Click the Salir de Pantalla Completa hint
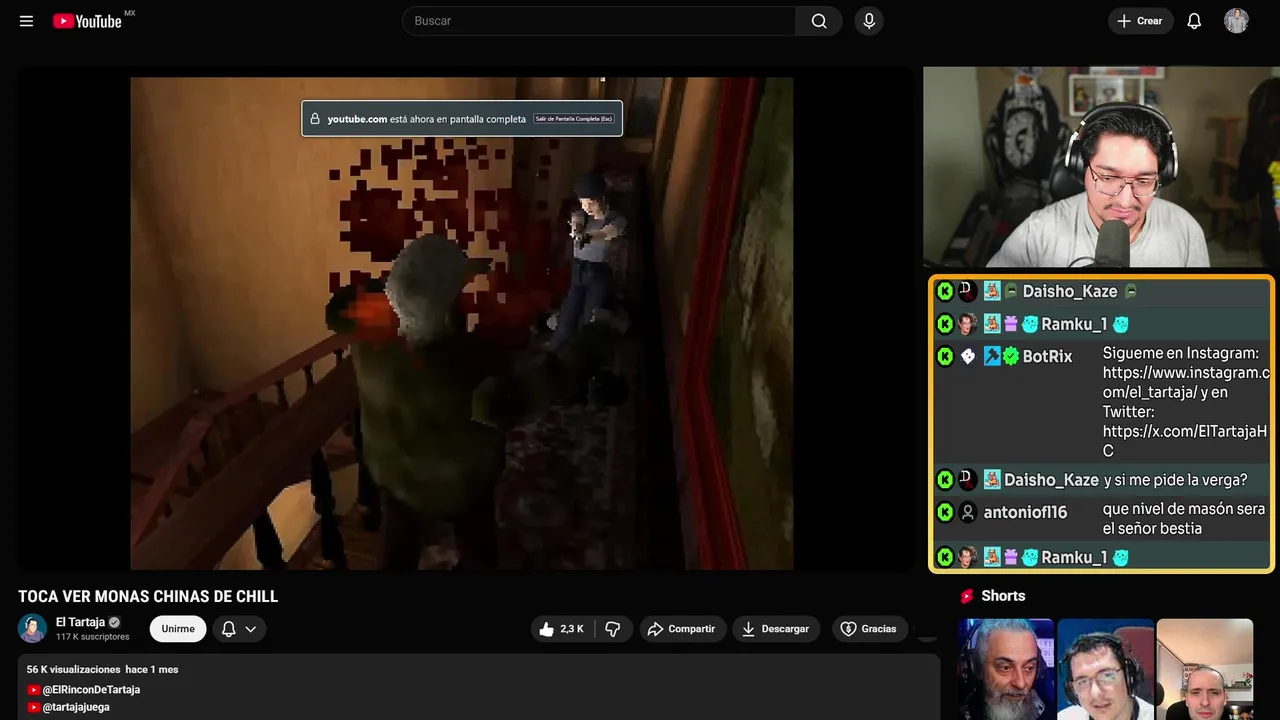 coord(574,119)
